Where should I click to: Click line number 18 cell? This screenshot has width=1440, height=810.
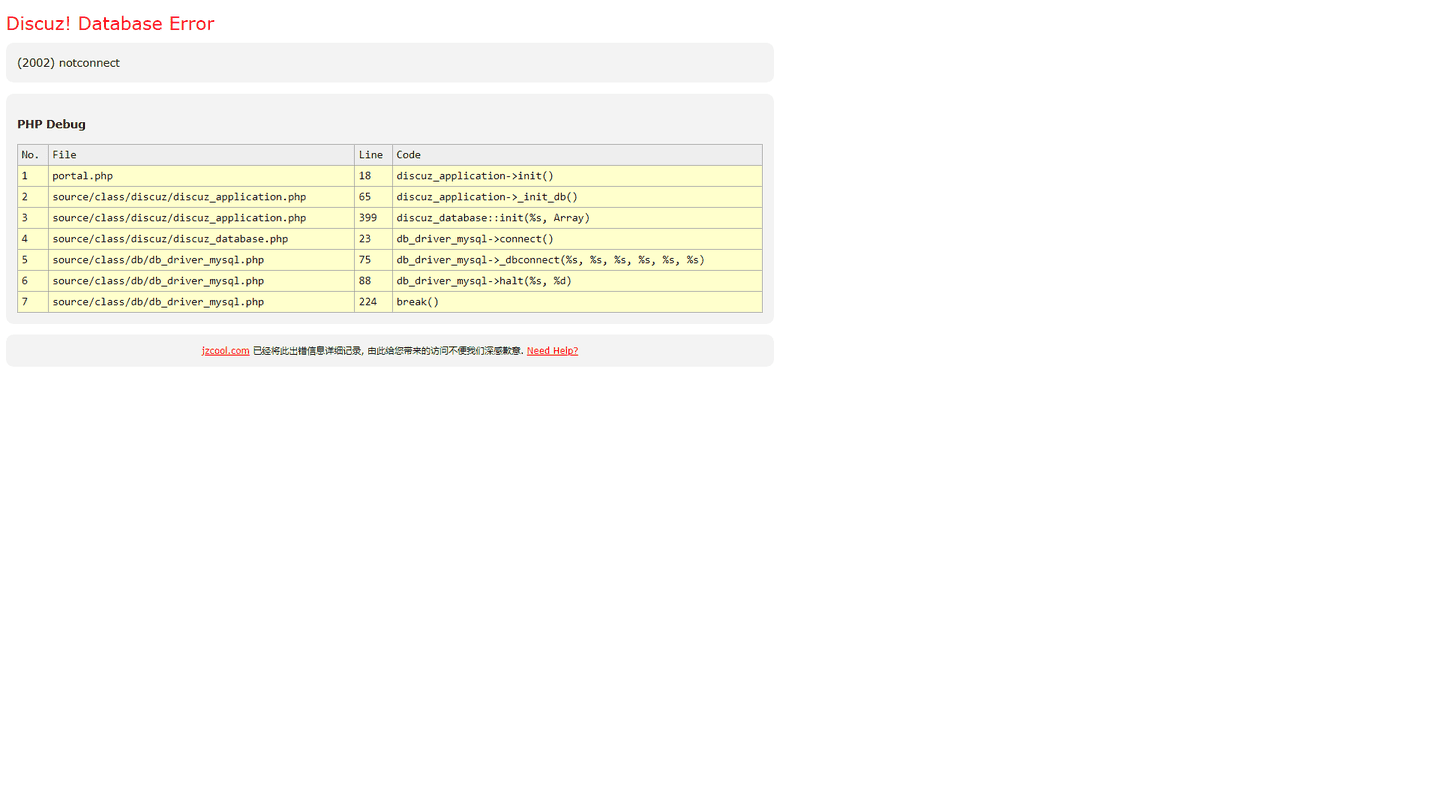click(x=373, y=176)
